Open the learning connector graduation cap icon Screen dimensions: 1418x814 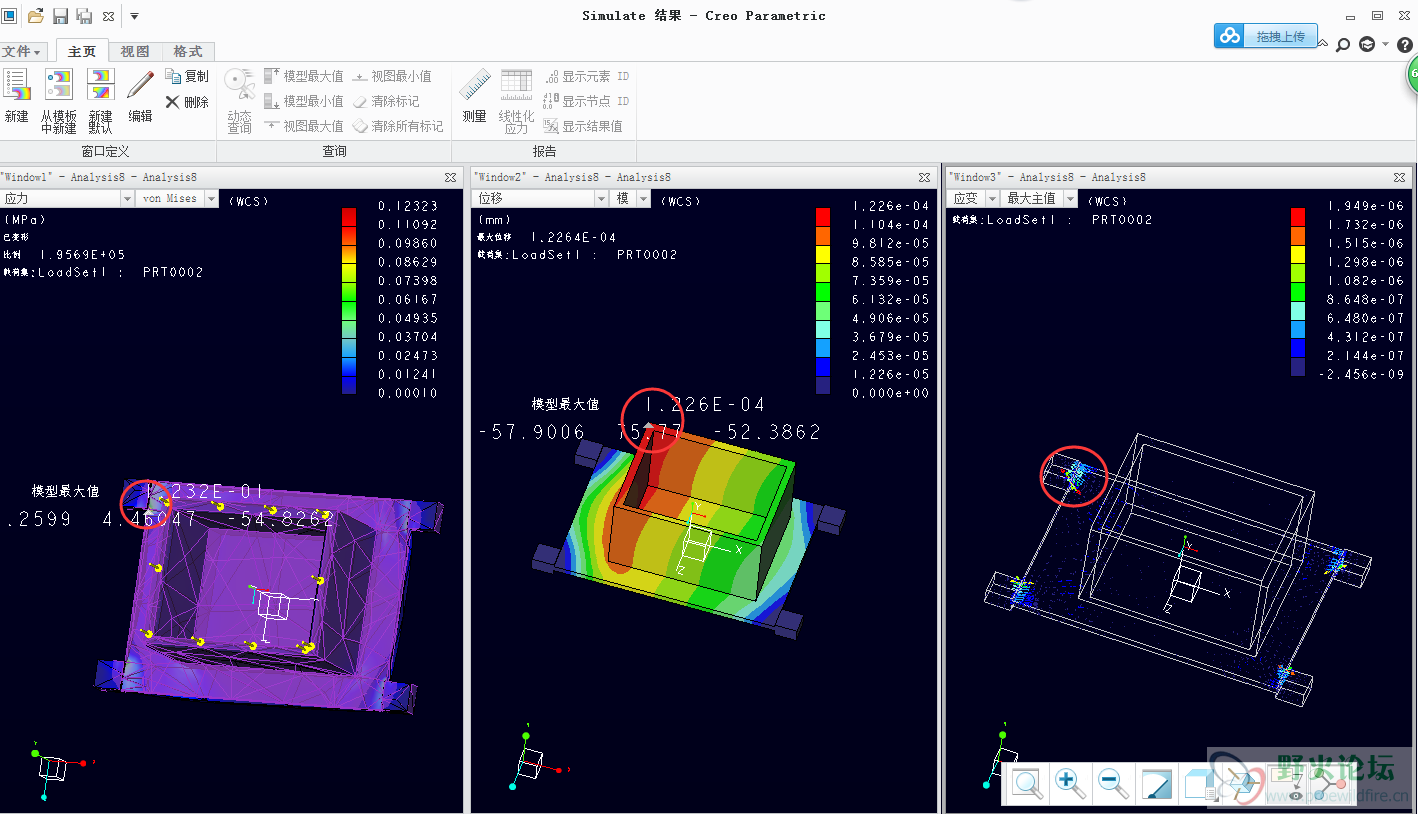[x=1367, y=45]
